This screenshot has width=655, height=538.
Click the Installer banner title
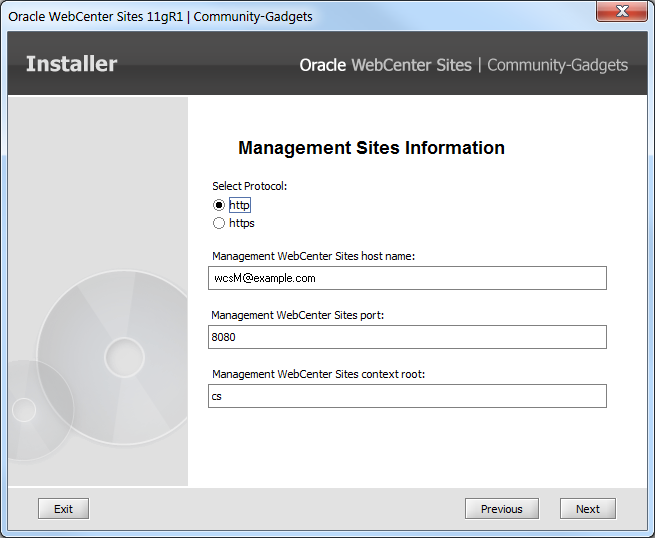point(71,64)
